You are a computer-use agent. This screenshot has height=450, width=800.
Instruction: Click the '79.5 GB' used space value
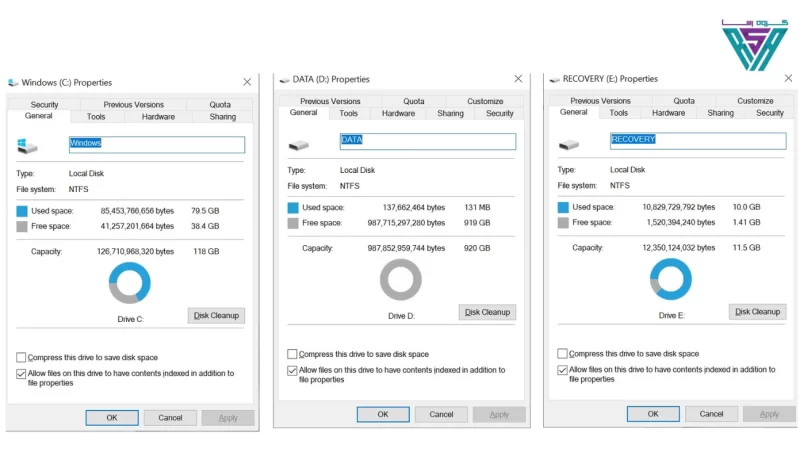[205, 211]
